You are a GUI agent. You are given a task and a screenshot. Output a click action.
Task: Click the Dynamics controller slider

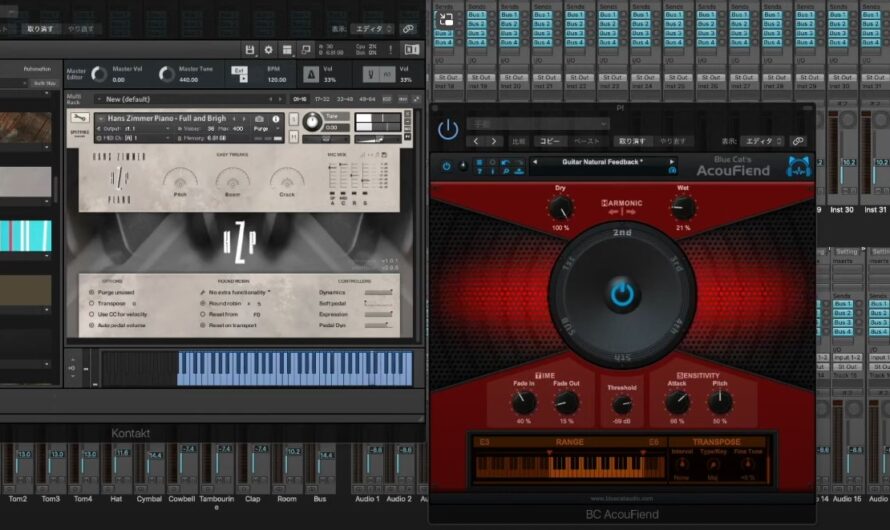pyautogui.click(x=378, y=292)
